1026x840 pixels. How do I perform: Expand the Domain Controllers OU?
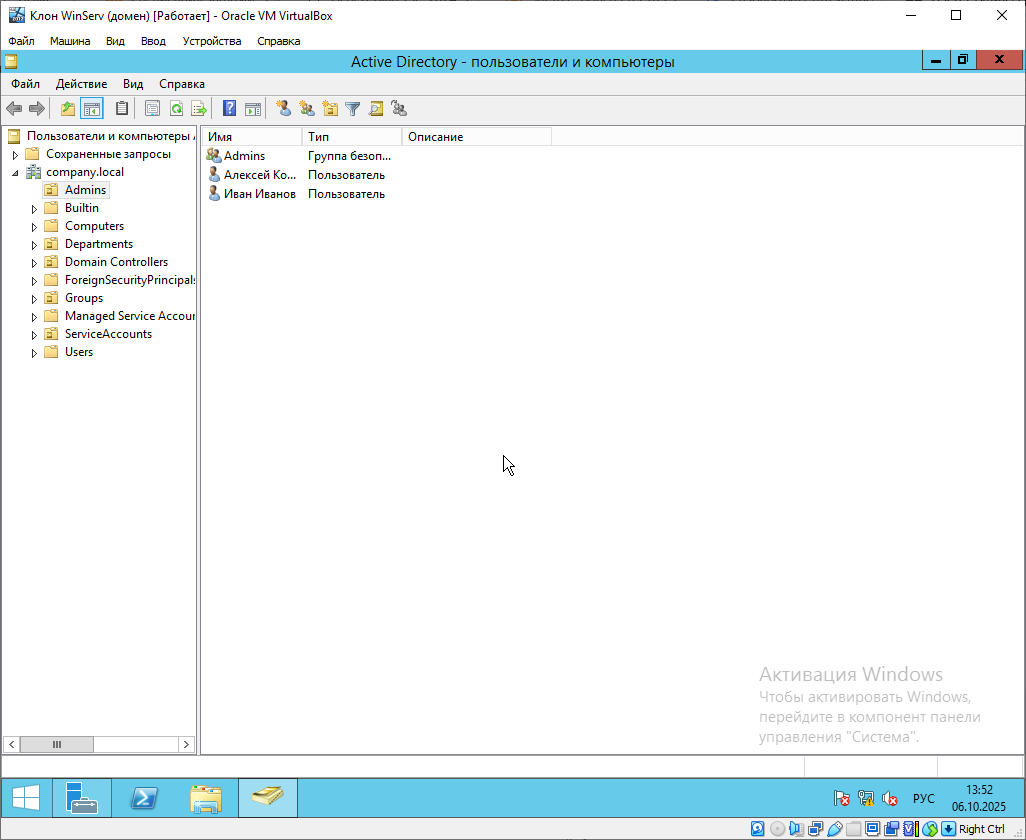(x=35, y=263)
